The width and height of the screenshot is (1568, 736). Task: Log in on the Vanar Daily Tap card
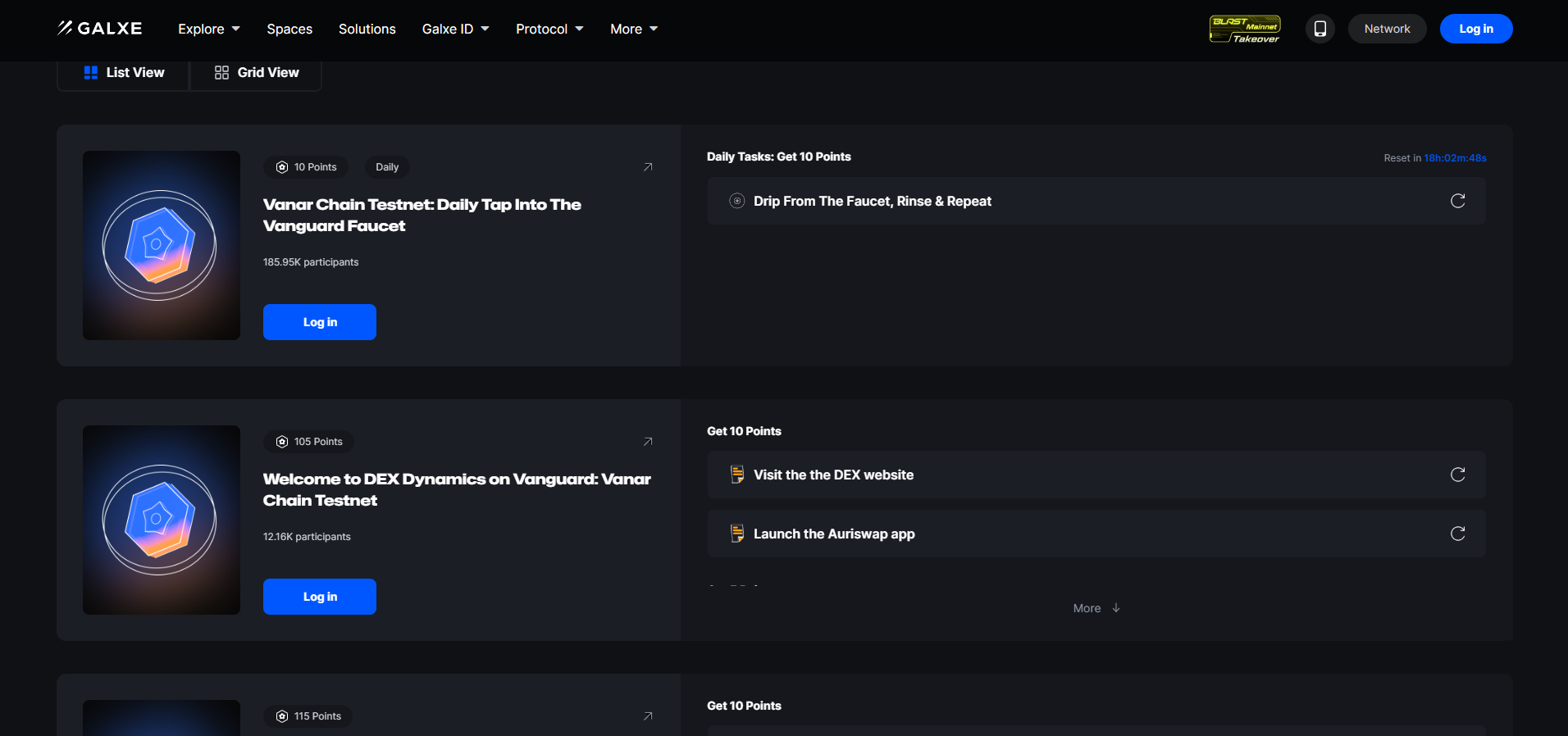click(x=320, y=322)
